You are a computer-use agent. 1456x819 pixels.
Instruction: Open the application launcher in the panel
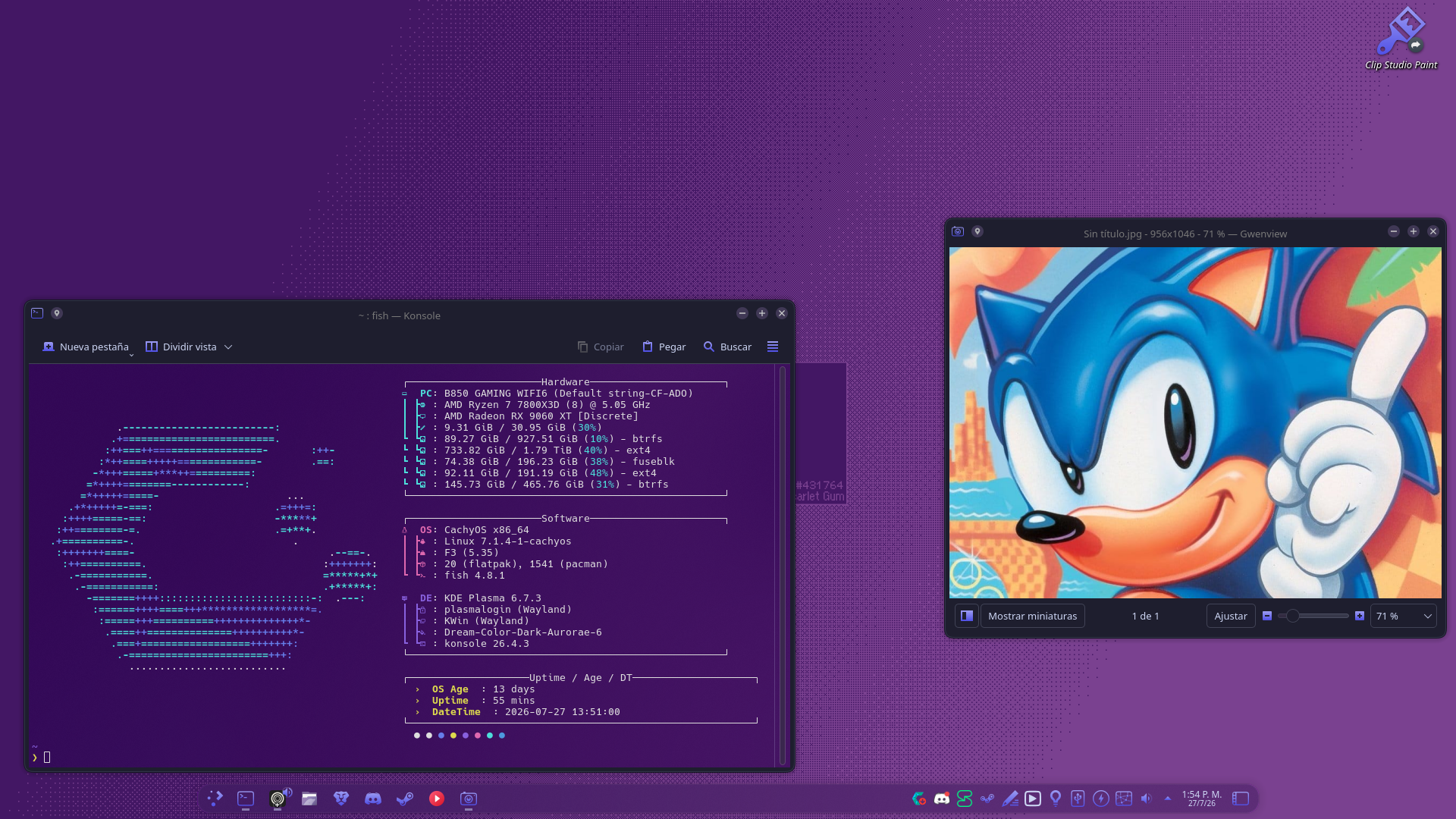(x=215, y=798)
